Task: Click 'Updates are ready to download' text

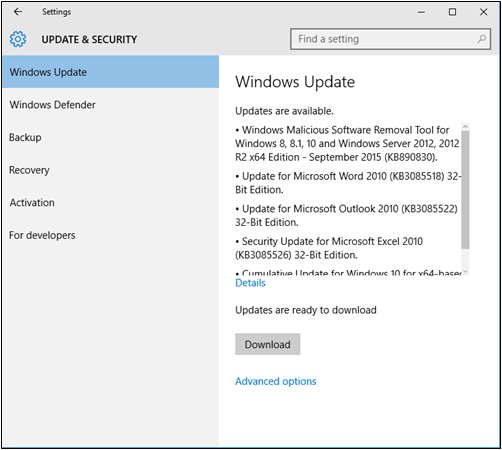Action: coord(306,310)
